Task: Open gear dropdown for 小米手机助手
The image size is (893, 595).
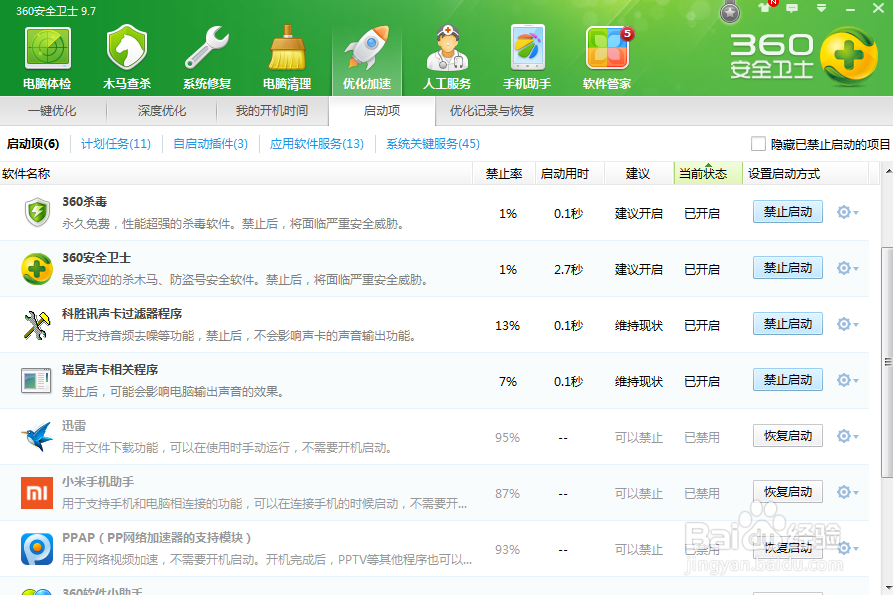Action: [847, 492]
